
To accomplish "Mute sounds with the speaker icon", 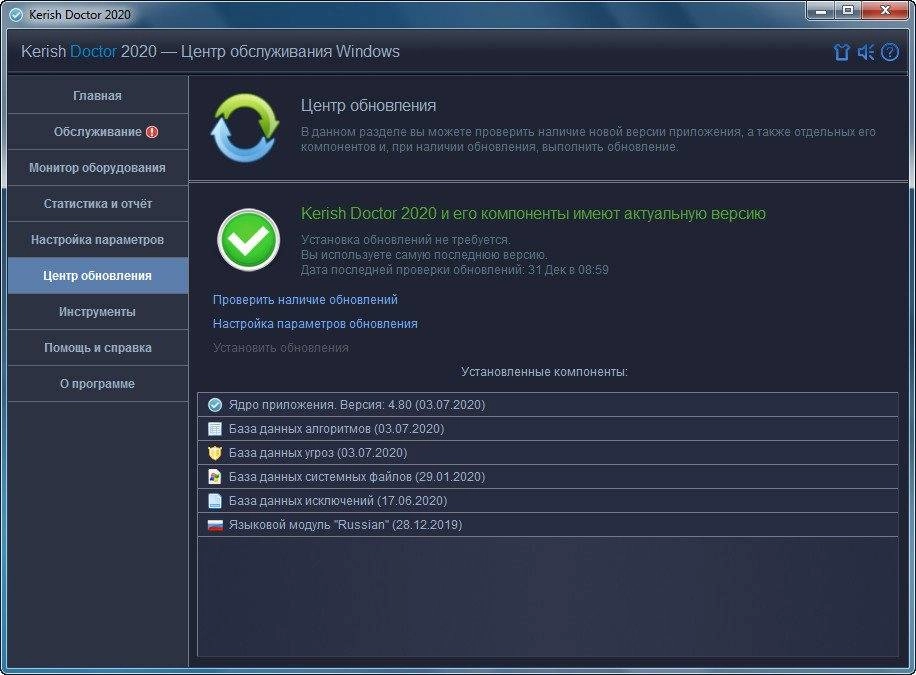I will 866,52.
